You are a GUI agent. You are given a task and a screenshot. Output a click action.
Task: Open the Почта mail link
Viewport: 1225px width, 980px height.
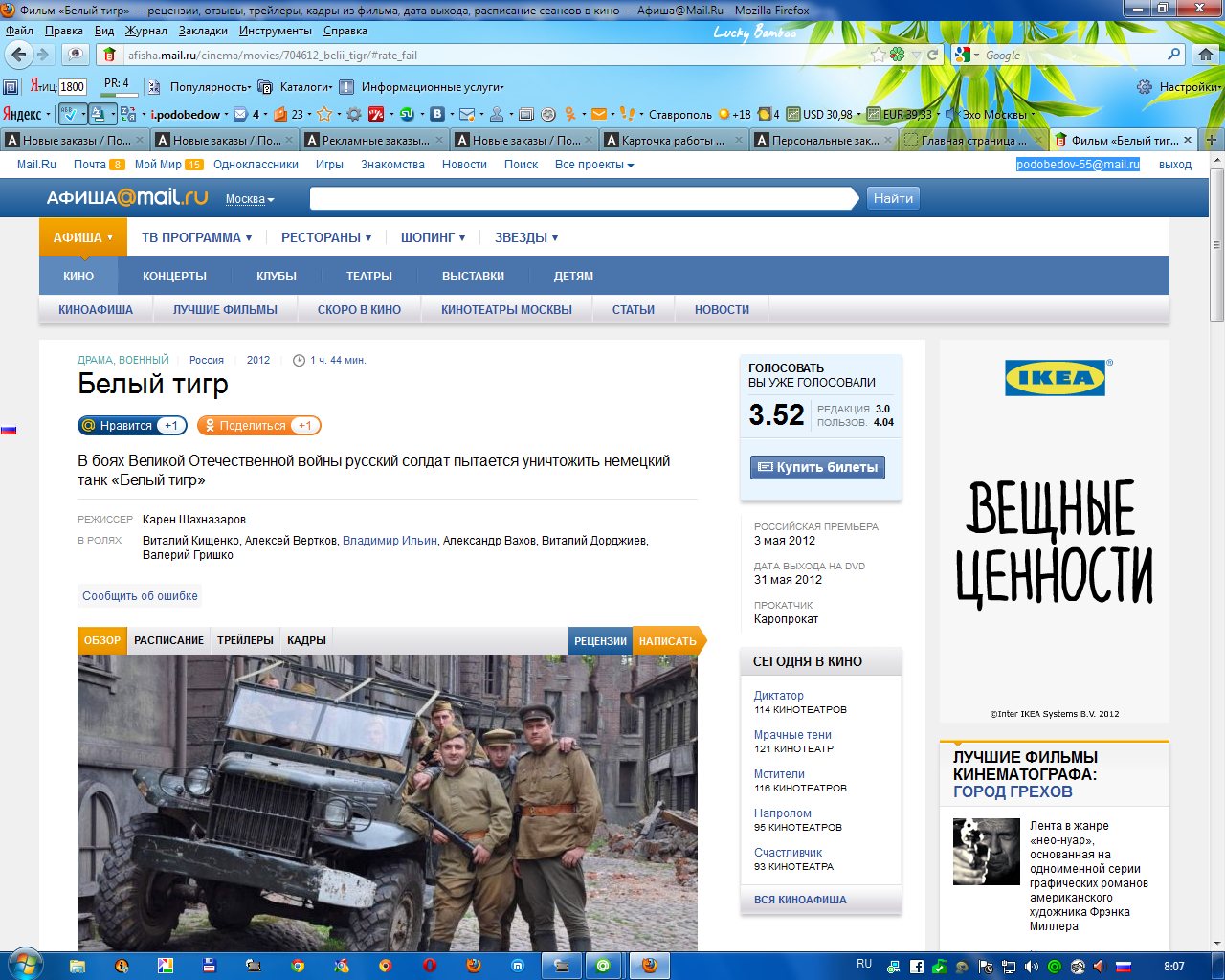click(x=90, y=165)
